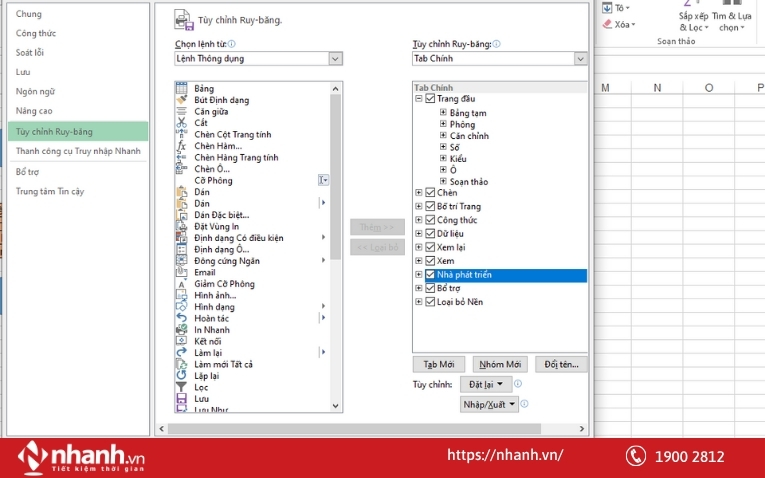The width and height of the screenshot is (765, 478).
Task: Click the Lưu save disk icon
Action: click(x=181, y=399)
